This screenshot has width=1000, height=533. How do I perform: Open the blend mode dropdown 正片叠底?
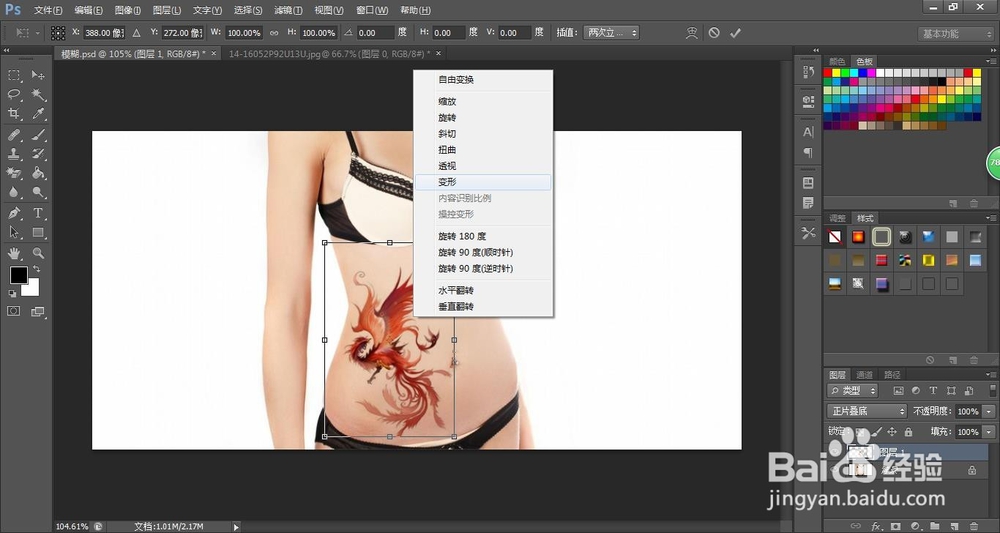click(x=866, y=411)
